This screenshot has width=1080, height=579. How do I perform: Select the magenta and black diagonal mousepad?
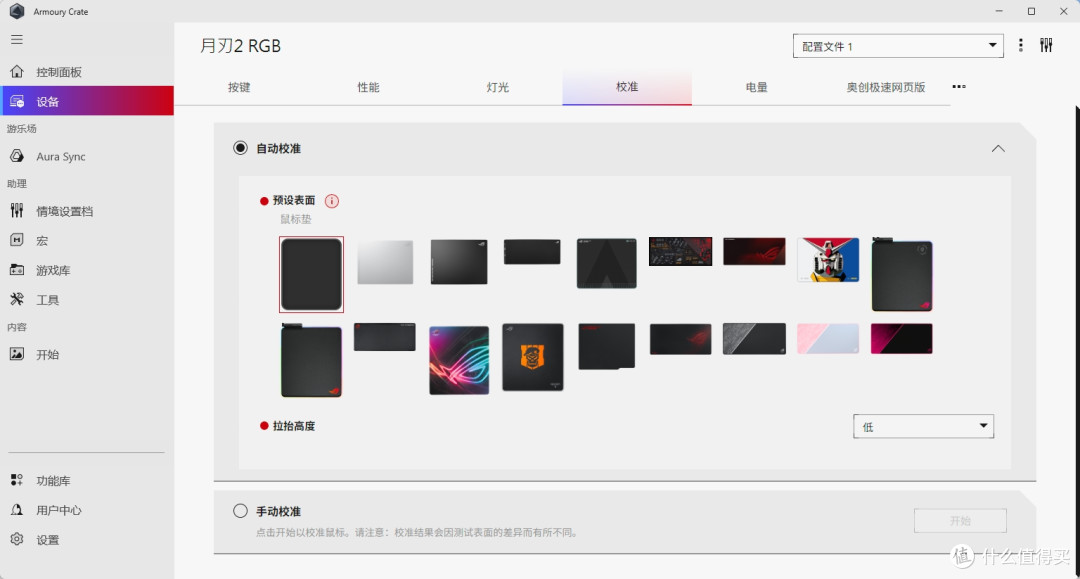pyautogui.click(x=902, y=339)
